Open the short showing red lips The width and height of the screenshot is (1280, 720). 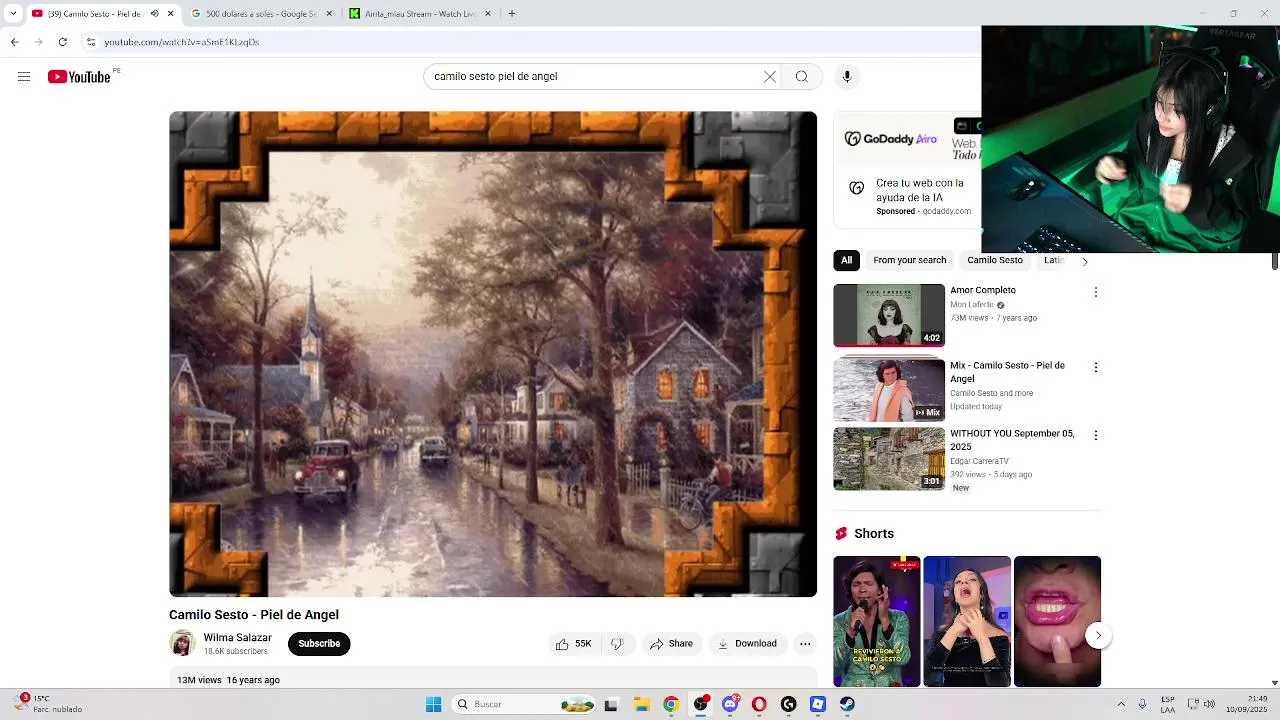(x=1057, y=621)
